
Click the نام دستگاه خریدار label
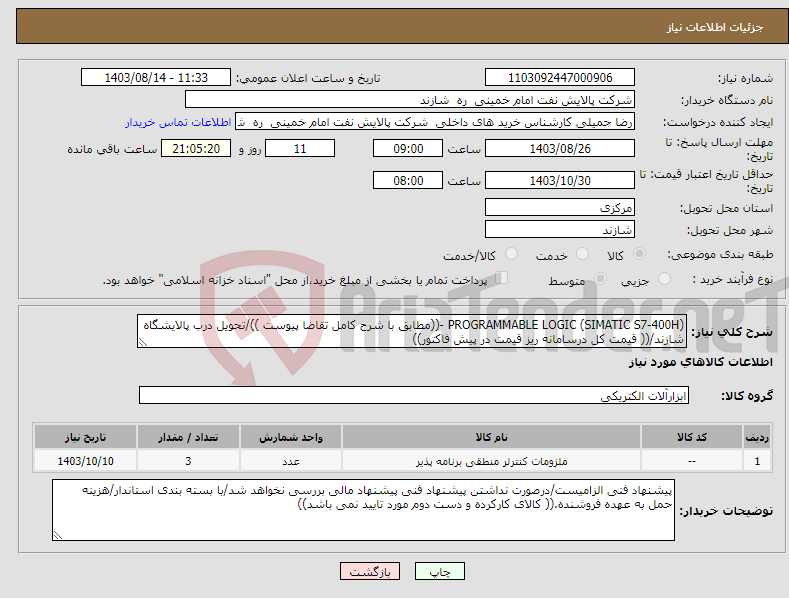pos(727,101)
